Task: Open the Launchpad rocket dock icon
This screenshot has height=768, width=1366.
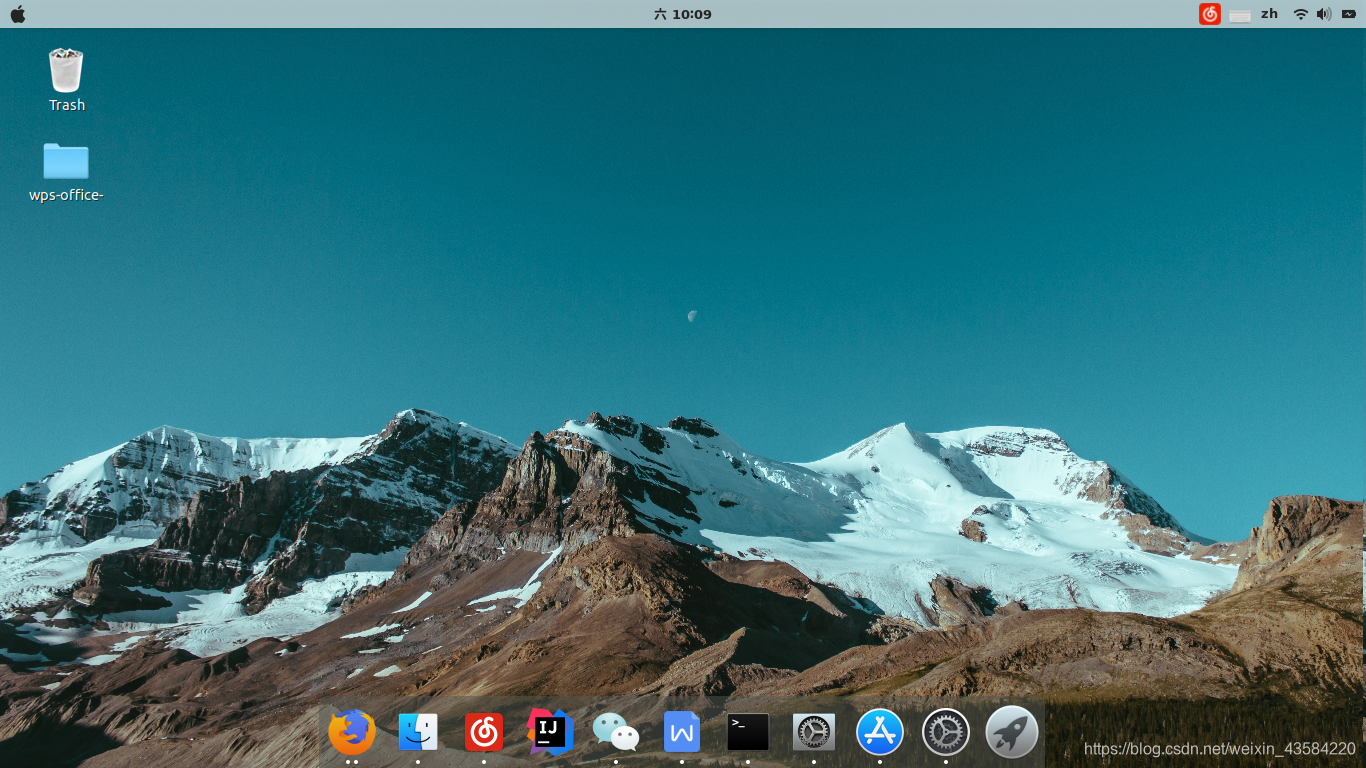Action: [1012, 732]
